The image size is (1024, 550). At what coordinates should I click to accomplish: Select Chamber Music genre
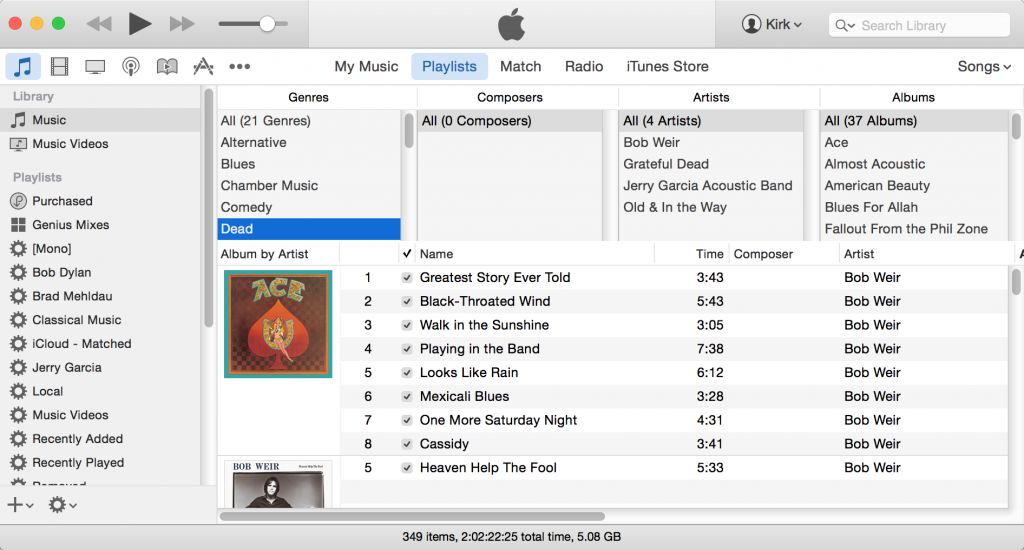pyautogui.click(x=309, y=186)
